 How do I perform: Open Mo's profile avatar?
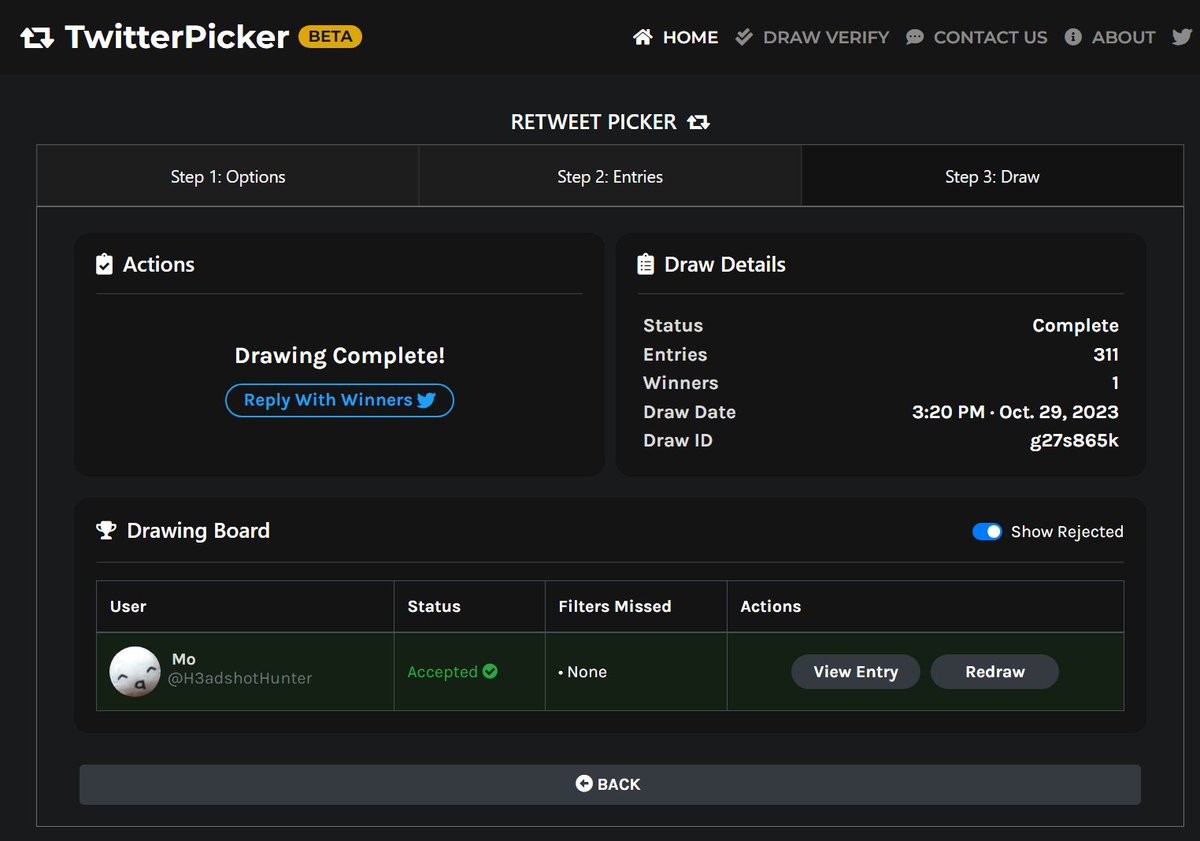[135, 672]
